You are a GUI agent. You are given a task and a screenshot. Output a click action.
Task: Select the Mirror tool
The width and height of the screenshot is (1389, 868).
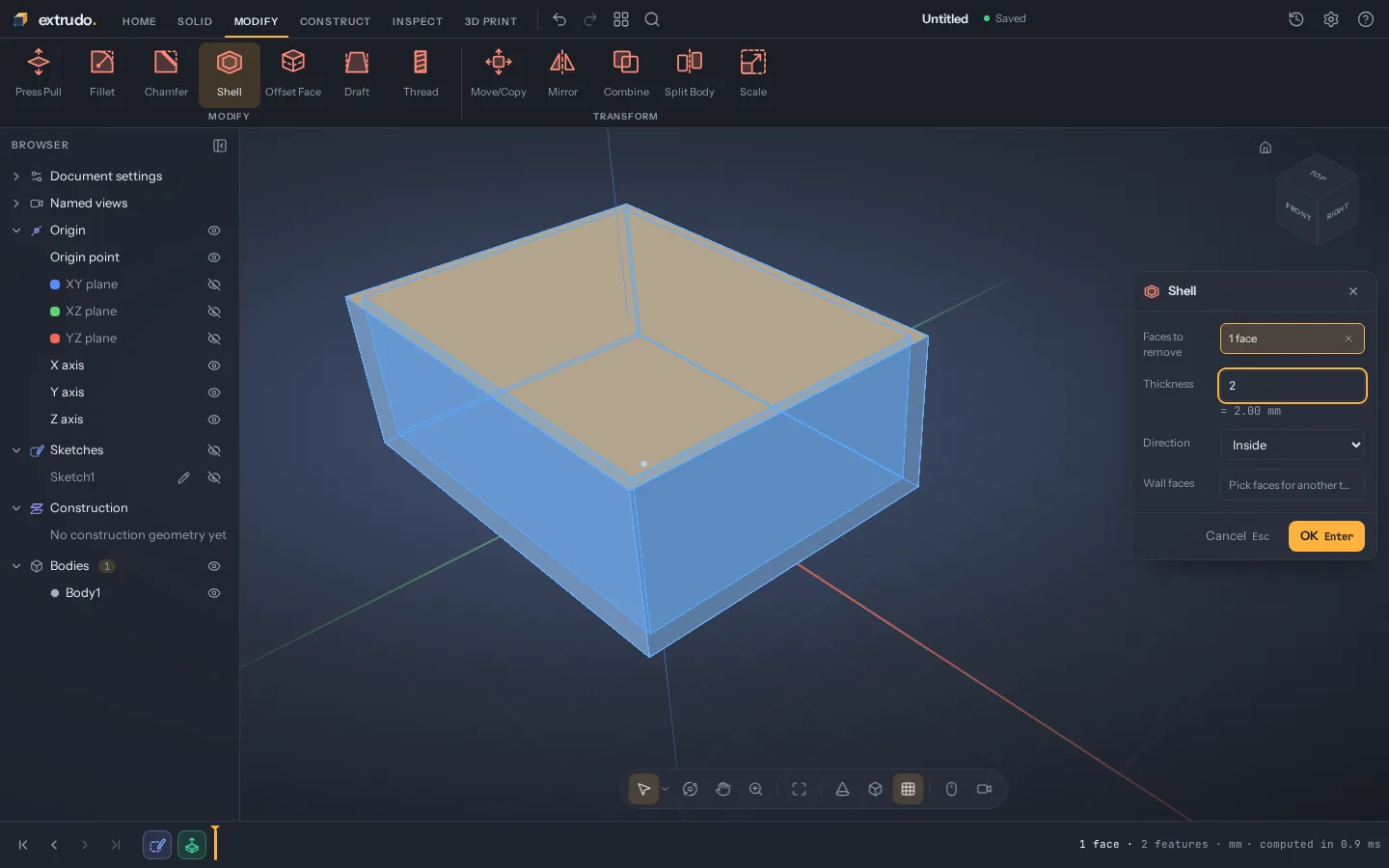click(x=562, y=74)
